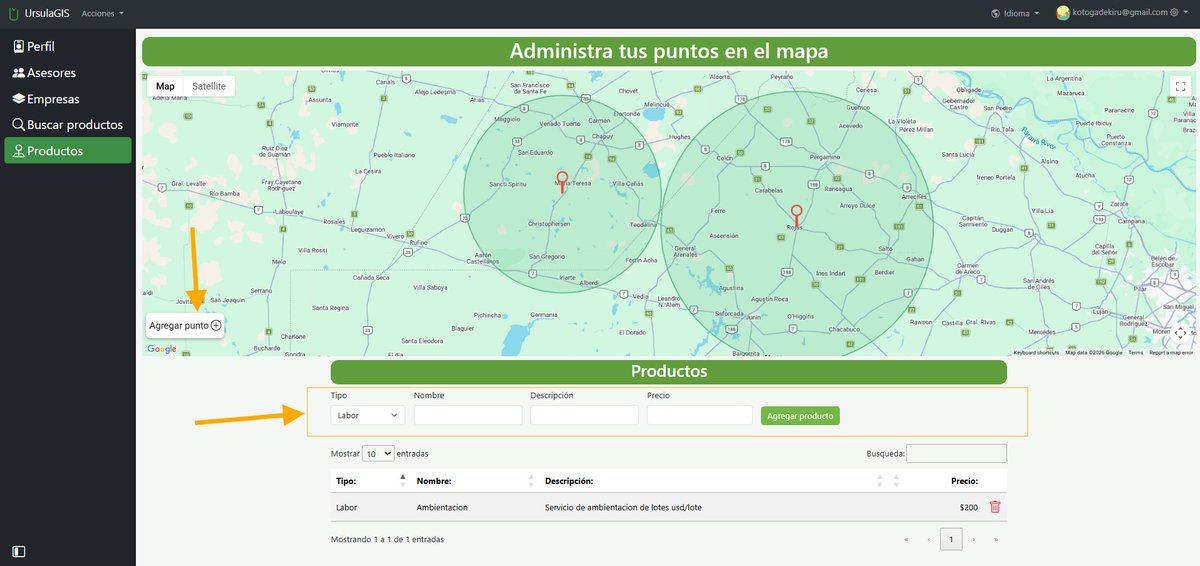The width and height of the screenshot is (1200, 566).
Task: Toggle fullscreen map view
Action: 1180,87
